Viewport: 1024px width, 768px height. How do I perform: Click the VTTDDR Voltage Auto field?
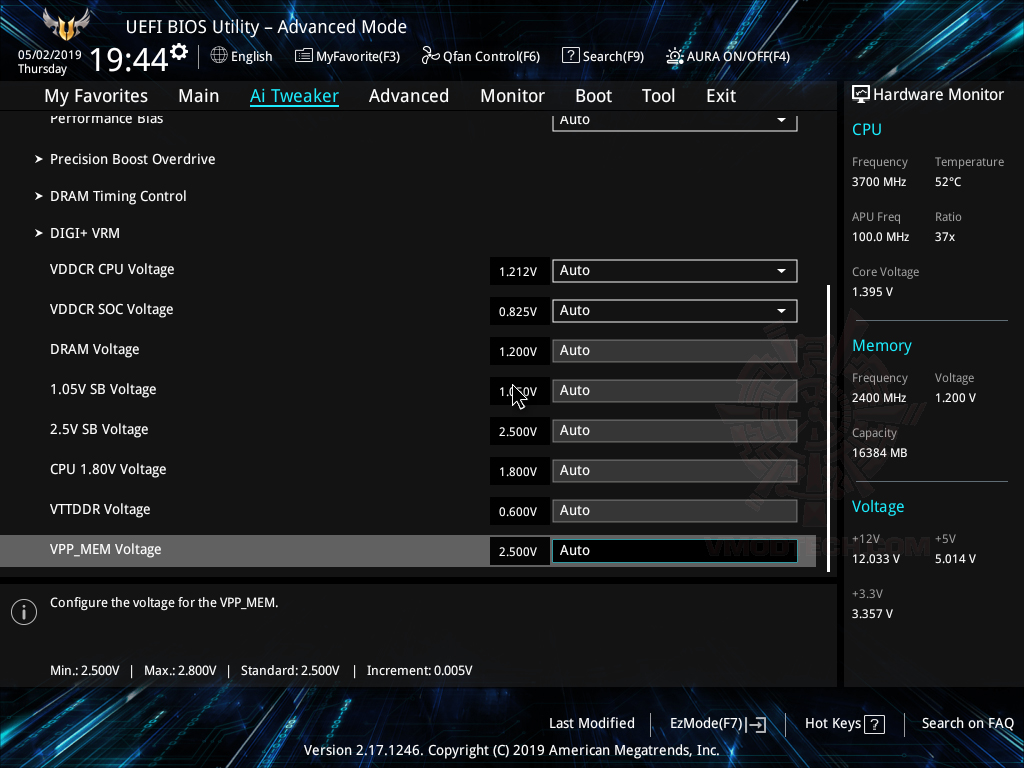click(675, 511)
